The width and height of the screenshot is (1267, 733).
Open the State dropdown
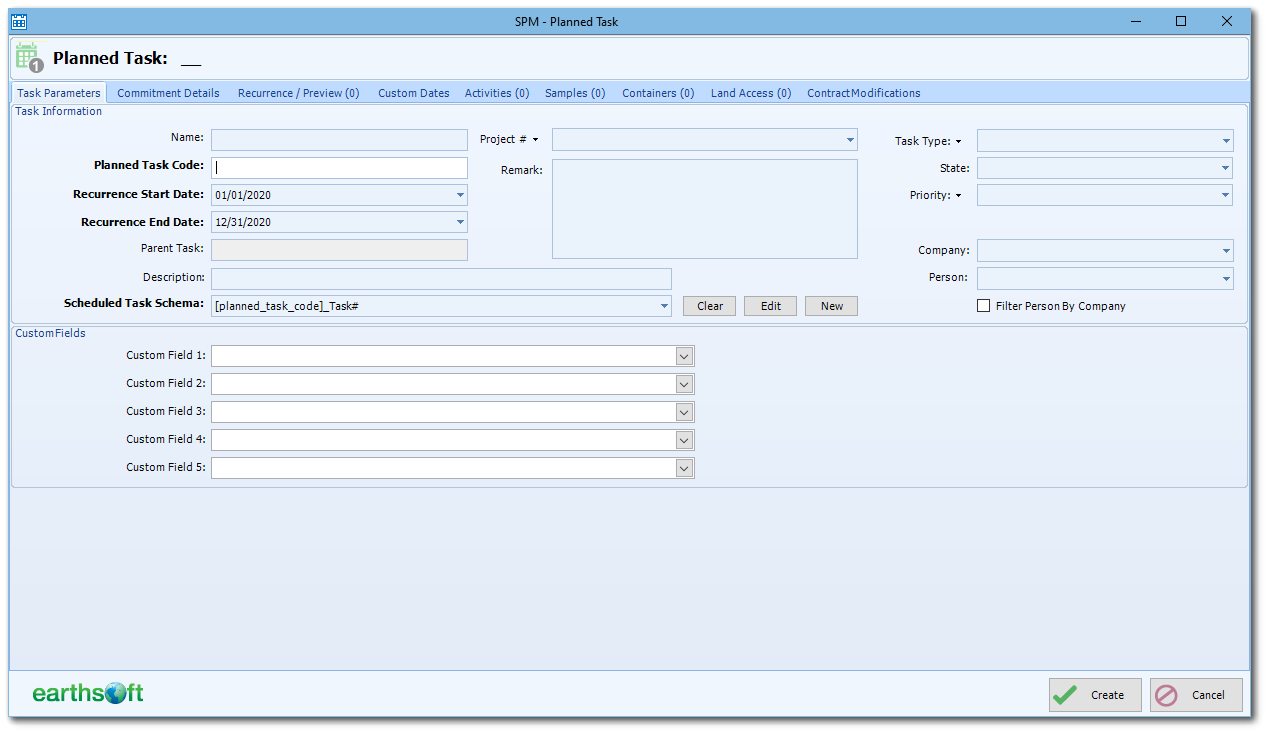coord(1225,167)
